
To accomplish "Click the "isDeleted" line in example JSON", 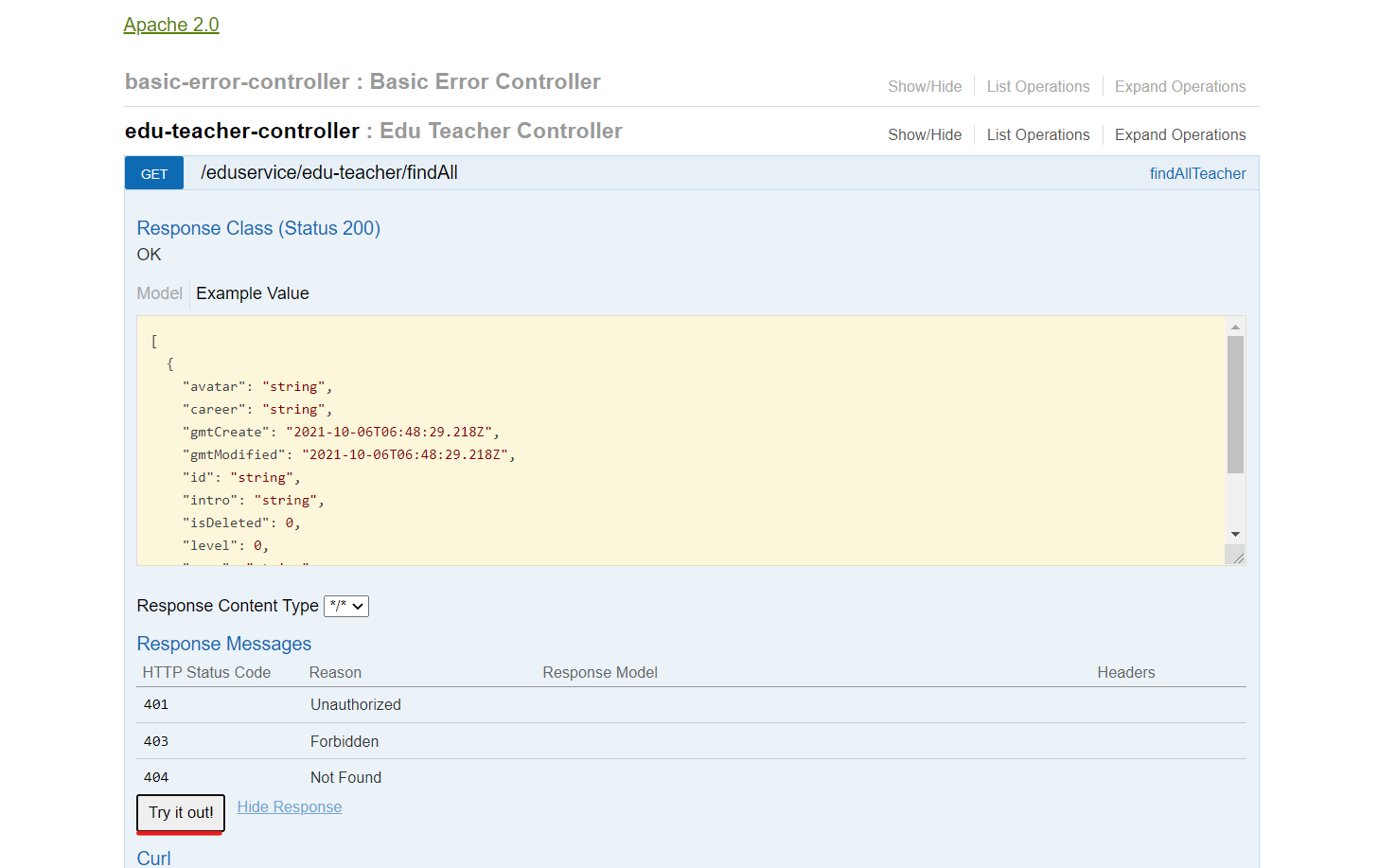I will 241,523.
